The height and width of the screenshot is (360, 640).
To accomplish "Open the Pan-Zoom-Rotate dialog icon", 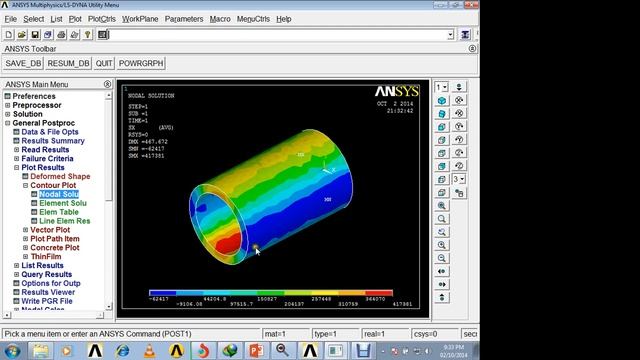I will (48, 35).
